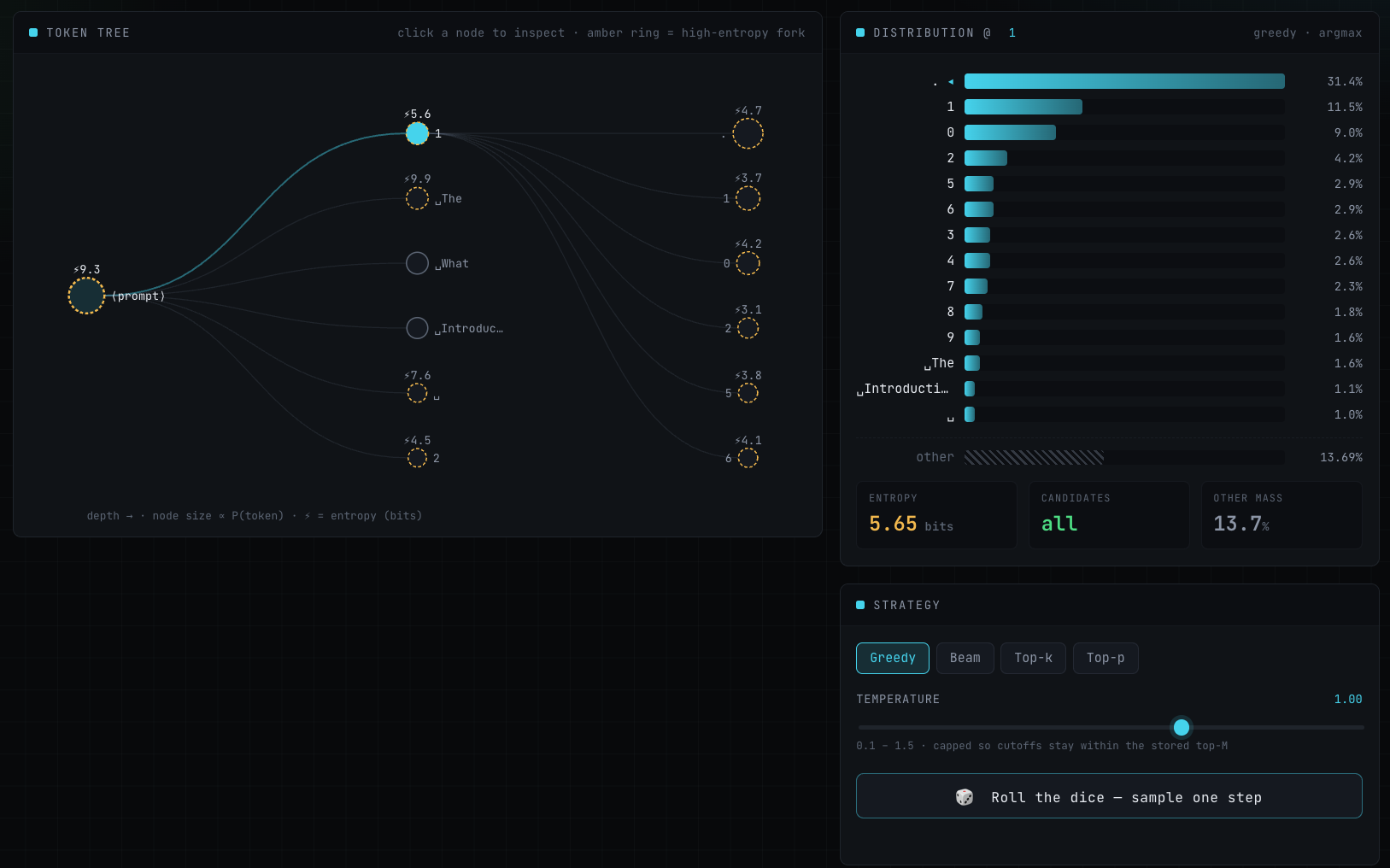Click the 11.5% bar for token '1'

[1023, 107]
